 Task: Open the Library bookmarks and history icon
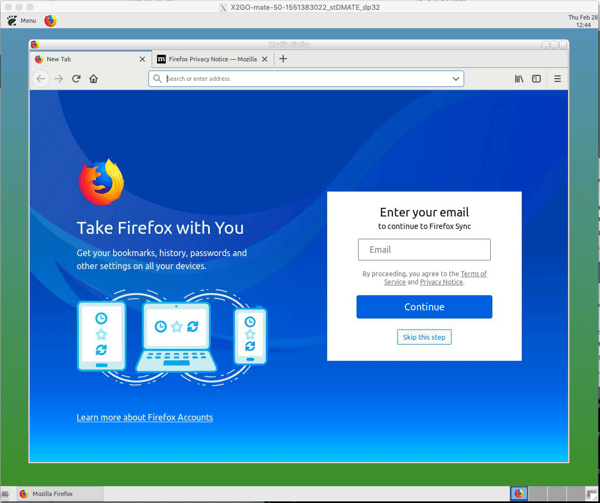(519, 79)
